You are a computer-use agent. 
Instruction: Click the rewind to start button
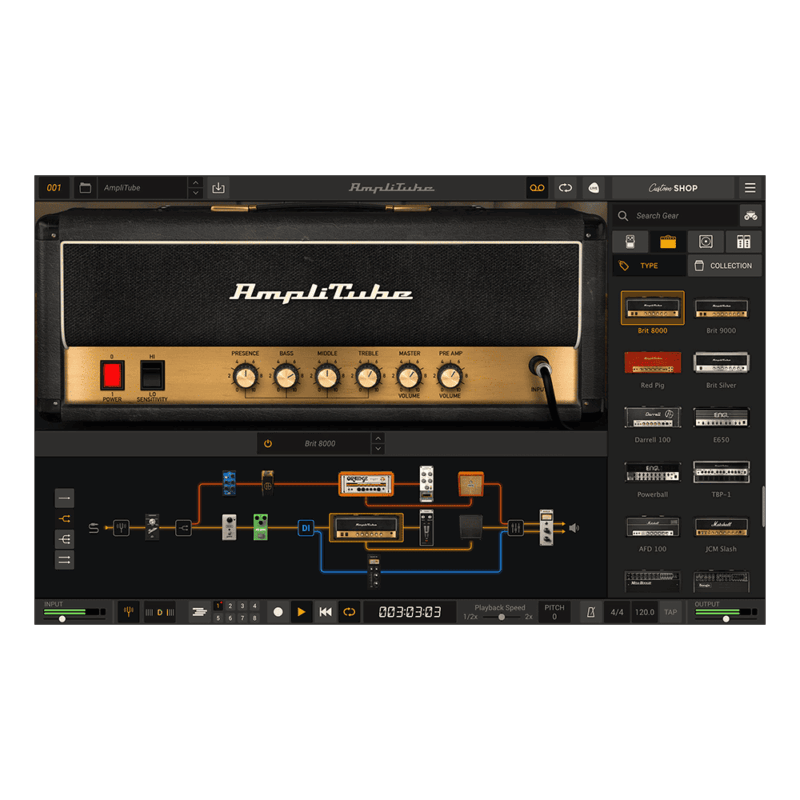click(x=326, y=612)
